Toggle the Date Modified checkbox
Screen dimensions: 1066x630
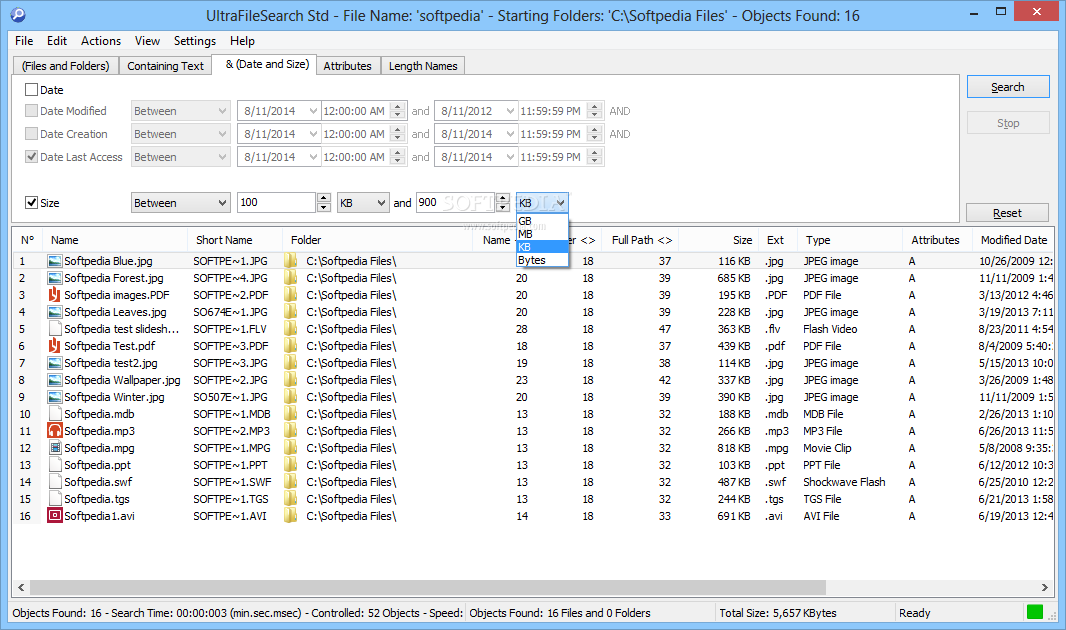[x=31, y=111]
